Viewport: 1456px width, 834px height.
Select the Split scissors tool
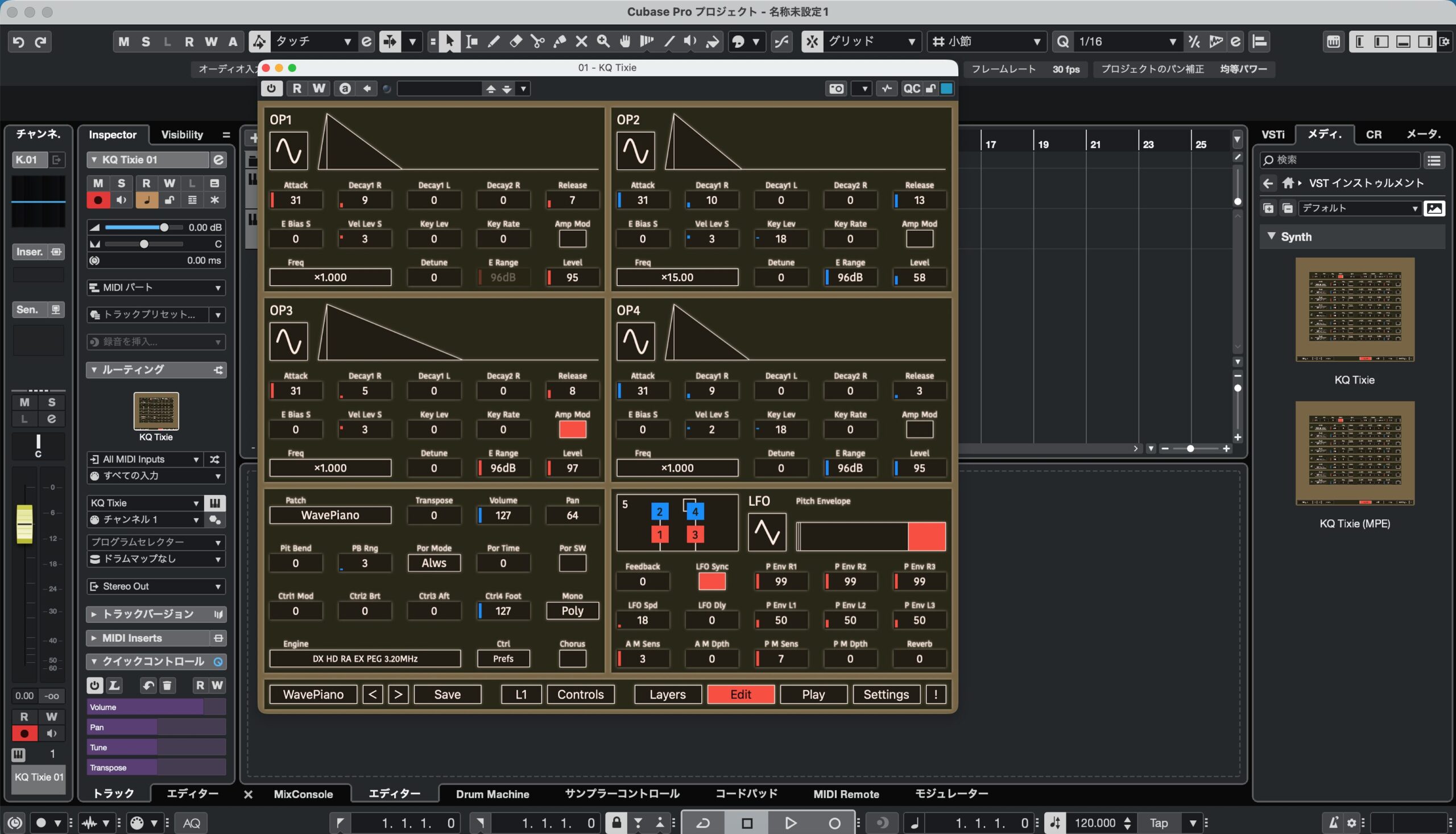[537, 41]
